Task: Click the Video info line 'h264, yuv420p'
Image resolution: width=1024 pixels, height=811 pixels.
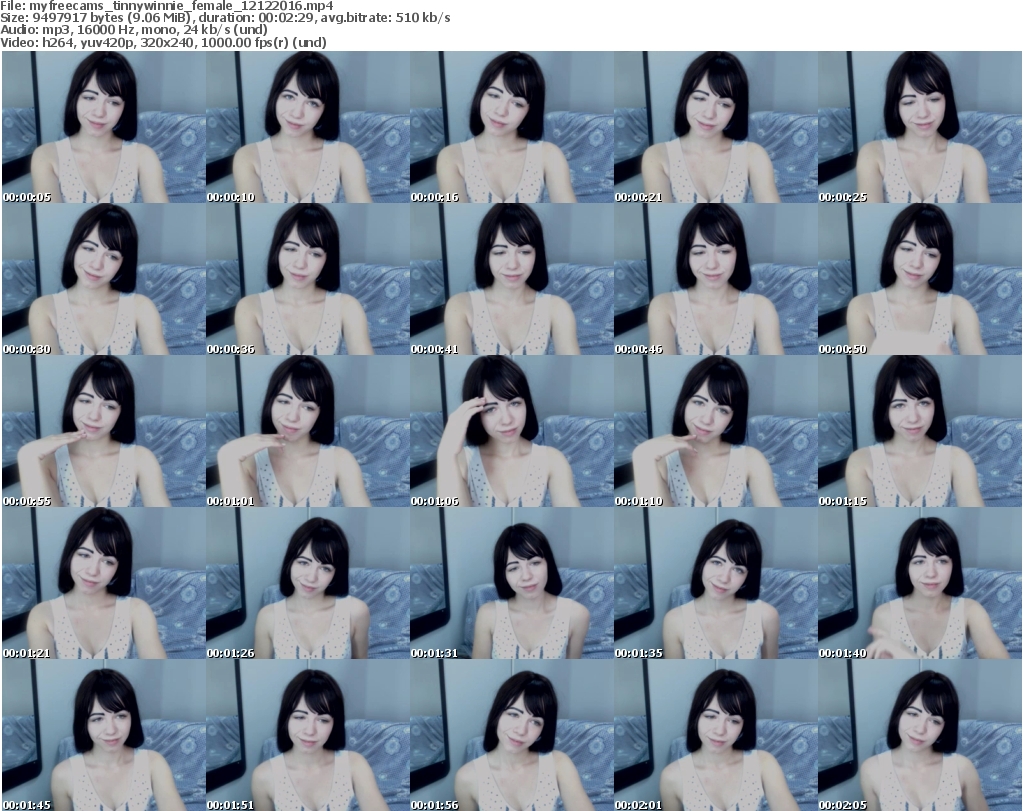Action: point(163,42)
